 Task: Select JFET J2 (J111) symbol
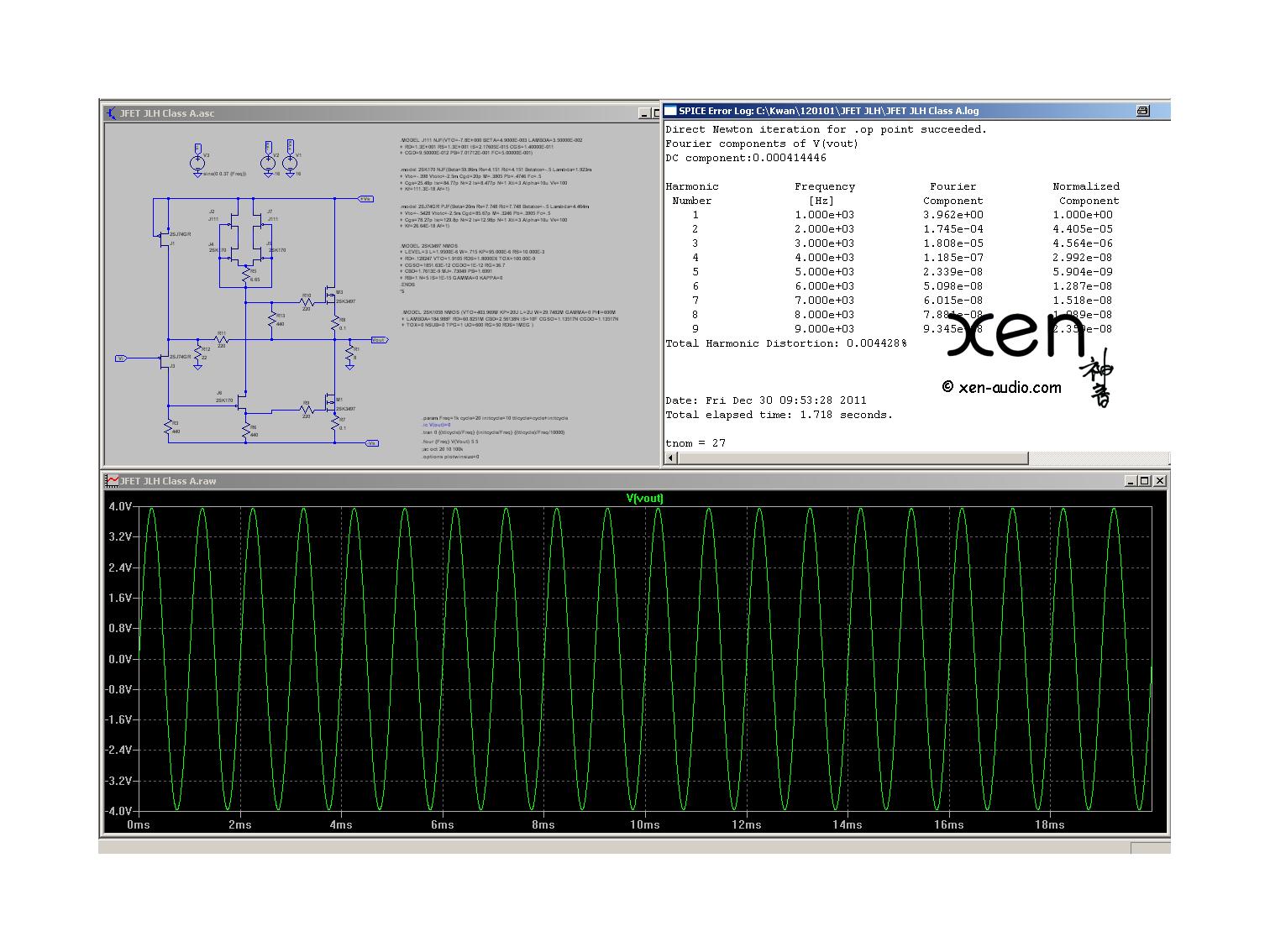[x=233, y=222]
